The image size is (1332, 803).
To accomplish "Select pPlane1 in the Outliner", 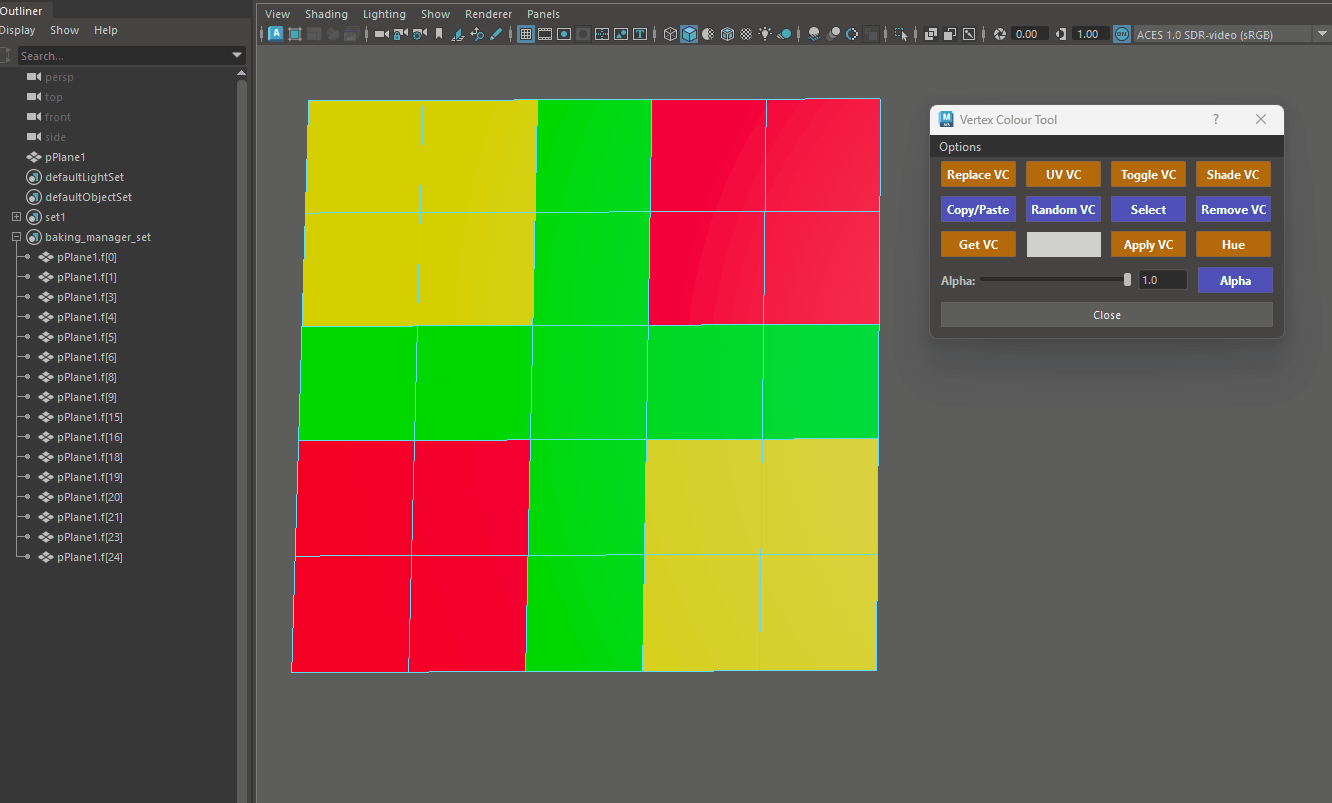I will click(x=65, y=157).
